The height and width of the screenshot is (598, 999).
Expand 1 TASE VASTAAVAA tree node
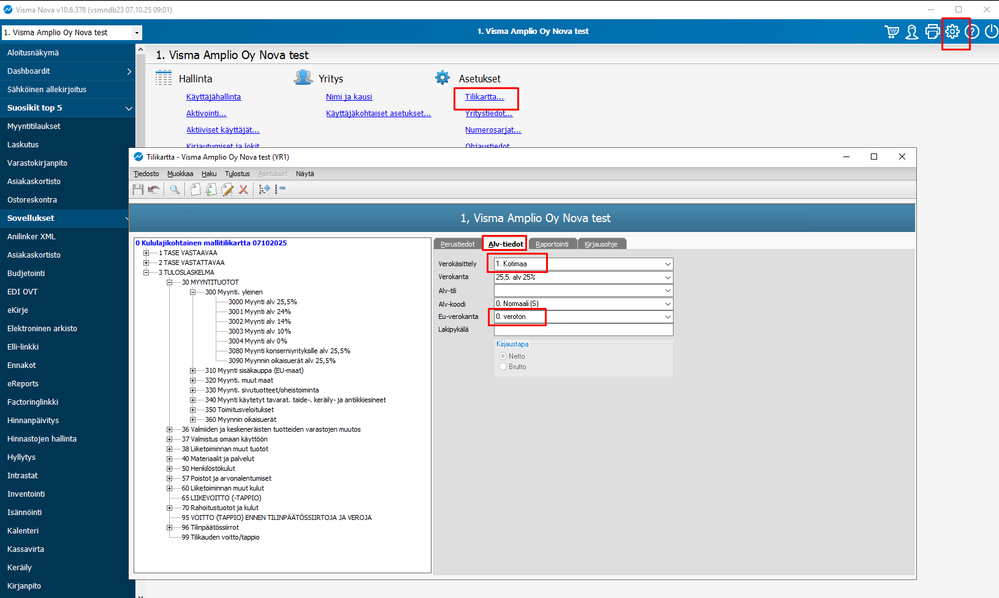[x=146, y=253]
